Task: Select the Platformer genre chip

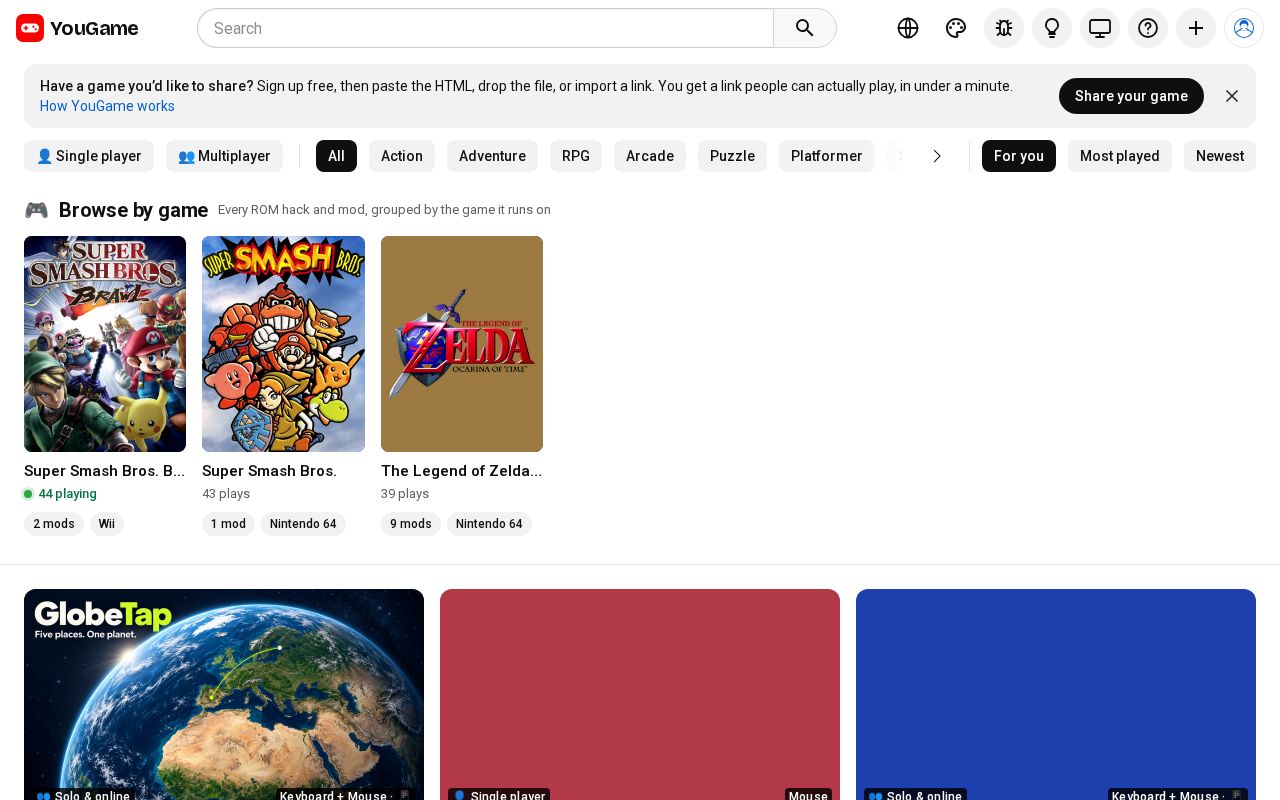Action: tap(827, 156)
